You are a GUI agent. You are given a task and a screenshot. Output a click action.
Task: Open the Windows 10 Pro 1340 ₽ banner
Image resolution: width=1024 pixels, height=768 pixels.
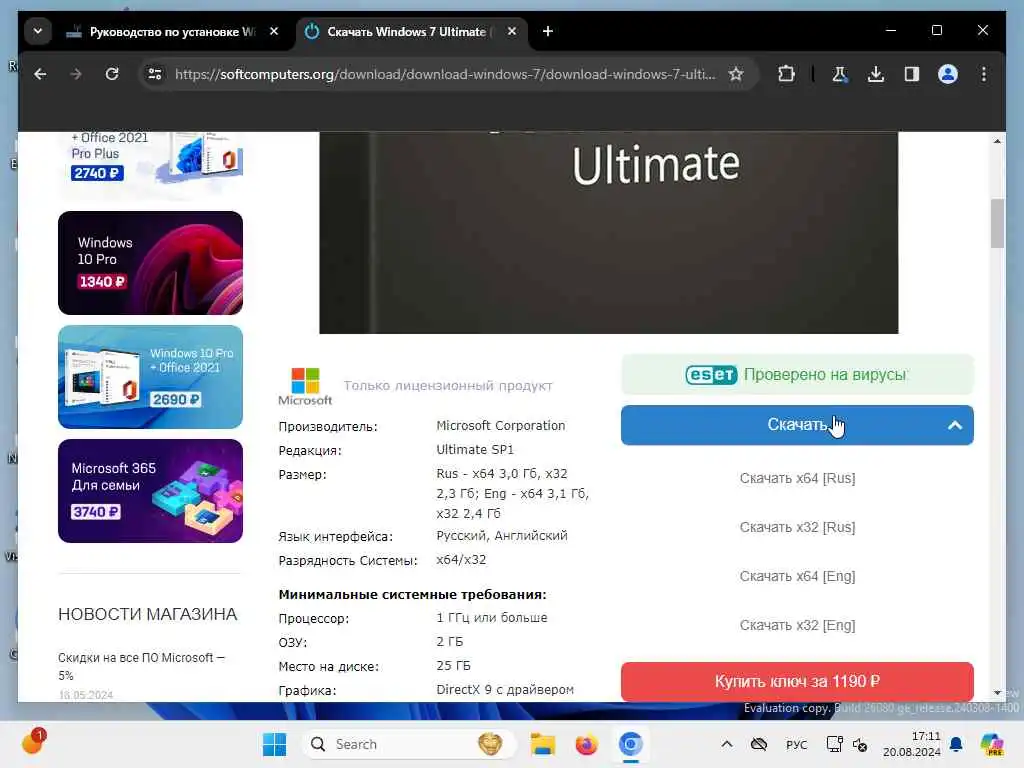pyautogui.click(x=150, y=263)
